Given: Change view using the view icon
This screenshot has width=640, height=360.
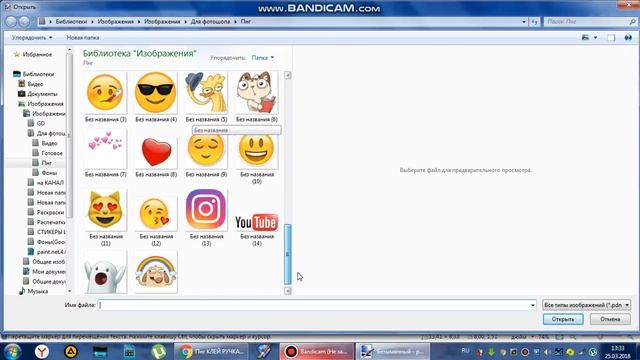Looking at the screenshot, I should coord(585,38).
